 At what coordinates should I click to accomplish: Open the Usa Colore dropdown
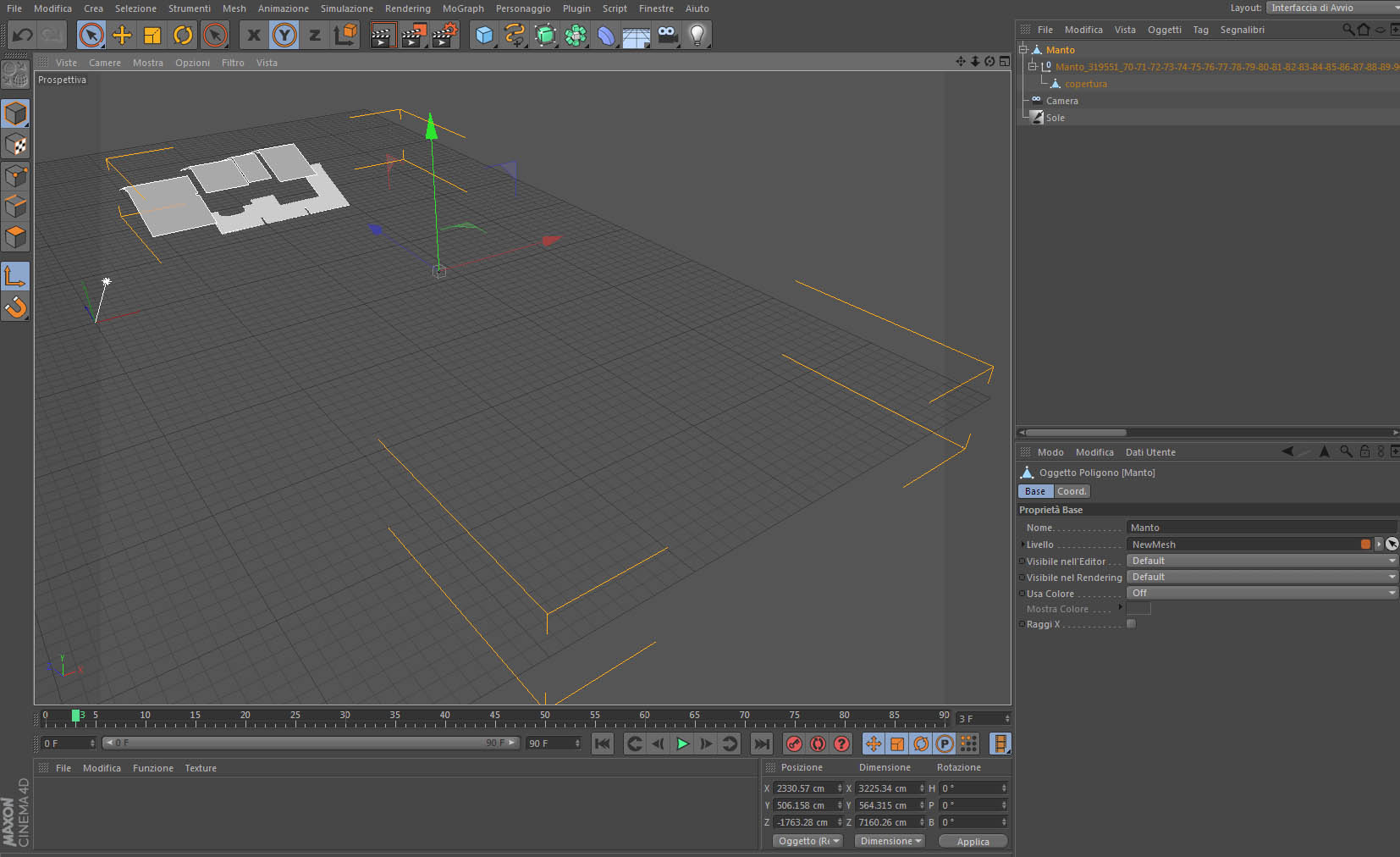pyautogui.click(x=1261, y=593)
